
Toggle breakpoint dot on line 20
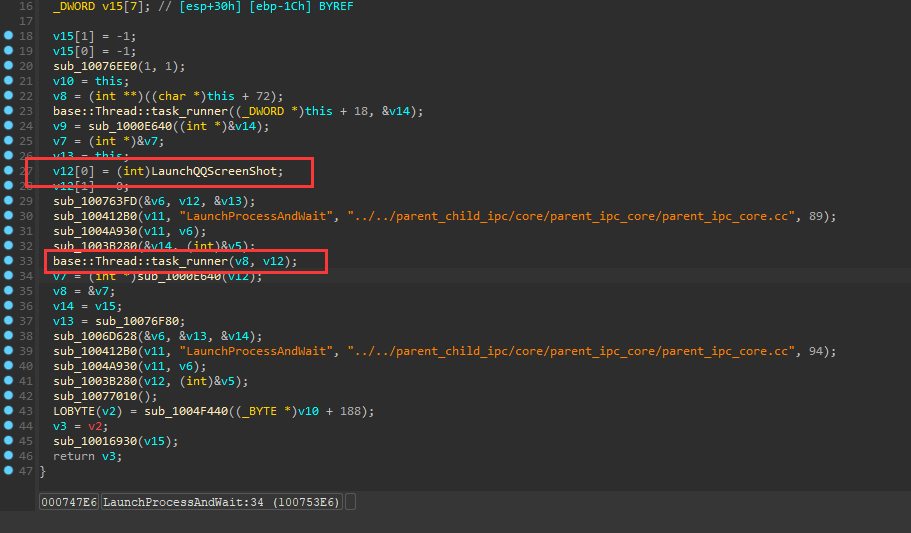click(9, 66)
